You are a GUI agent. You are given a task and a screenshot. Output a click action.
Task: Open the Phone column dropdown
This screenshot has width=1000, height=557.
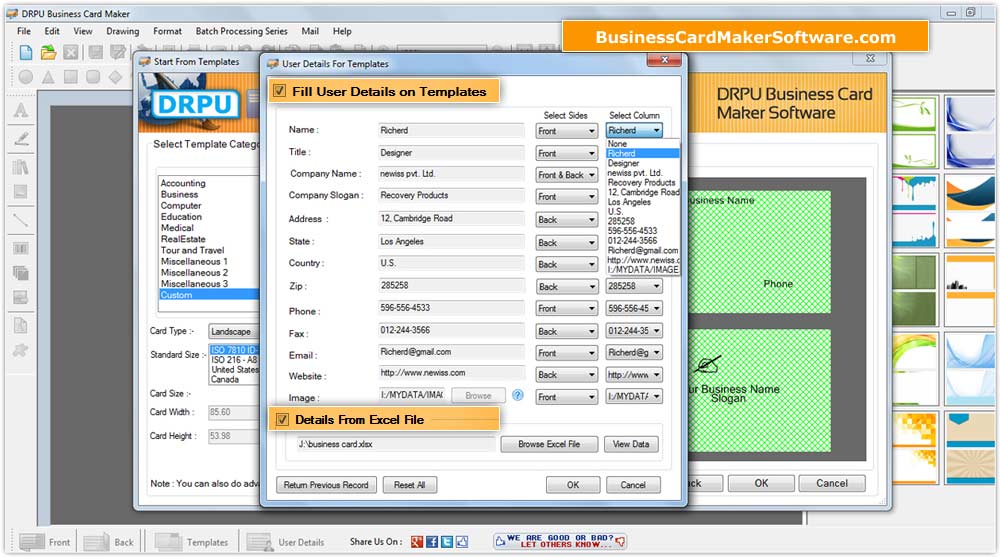coord(634,308)
